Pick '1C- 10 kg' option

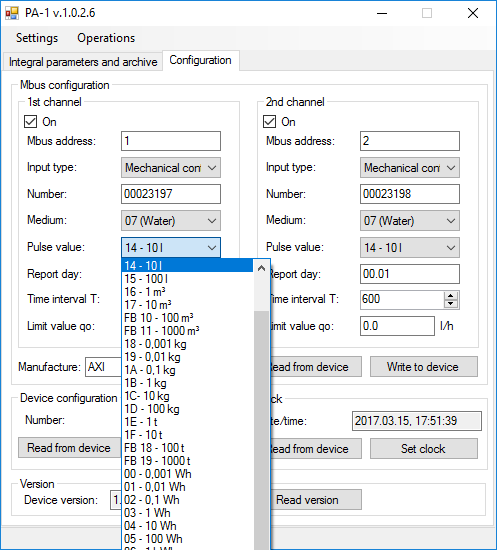click(x=187, y=396)
